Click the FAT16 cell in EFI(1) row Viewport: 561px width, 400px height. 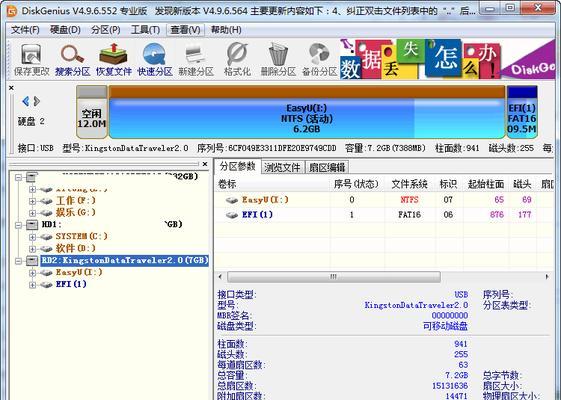[409, 215]
